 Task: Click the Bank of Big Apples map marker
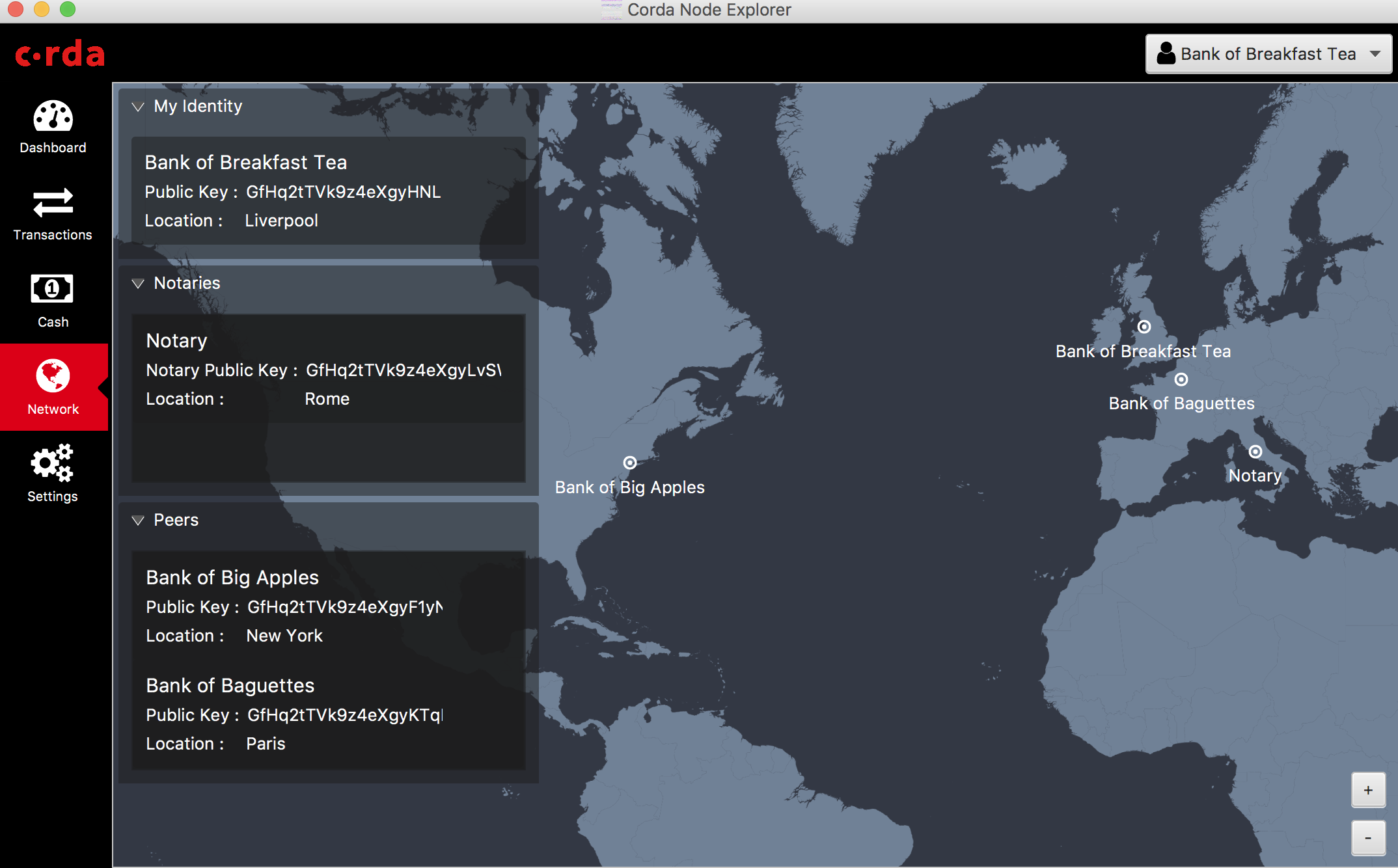pyautogui.click(x=629, y=463)
